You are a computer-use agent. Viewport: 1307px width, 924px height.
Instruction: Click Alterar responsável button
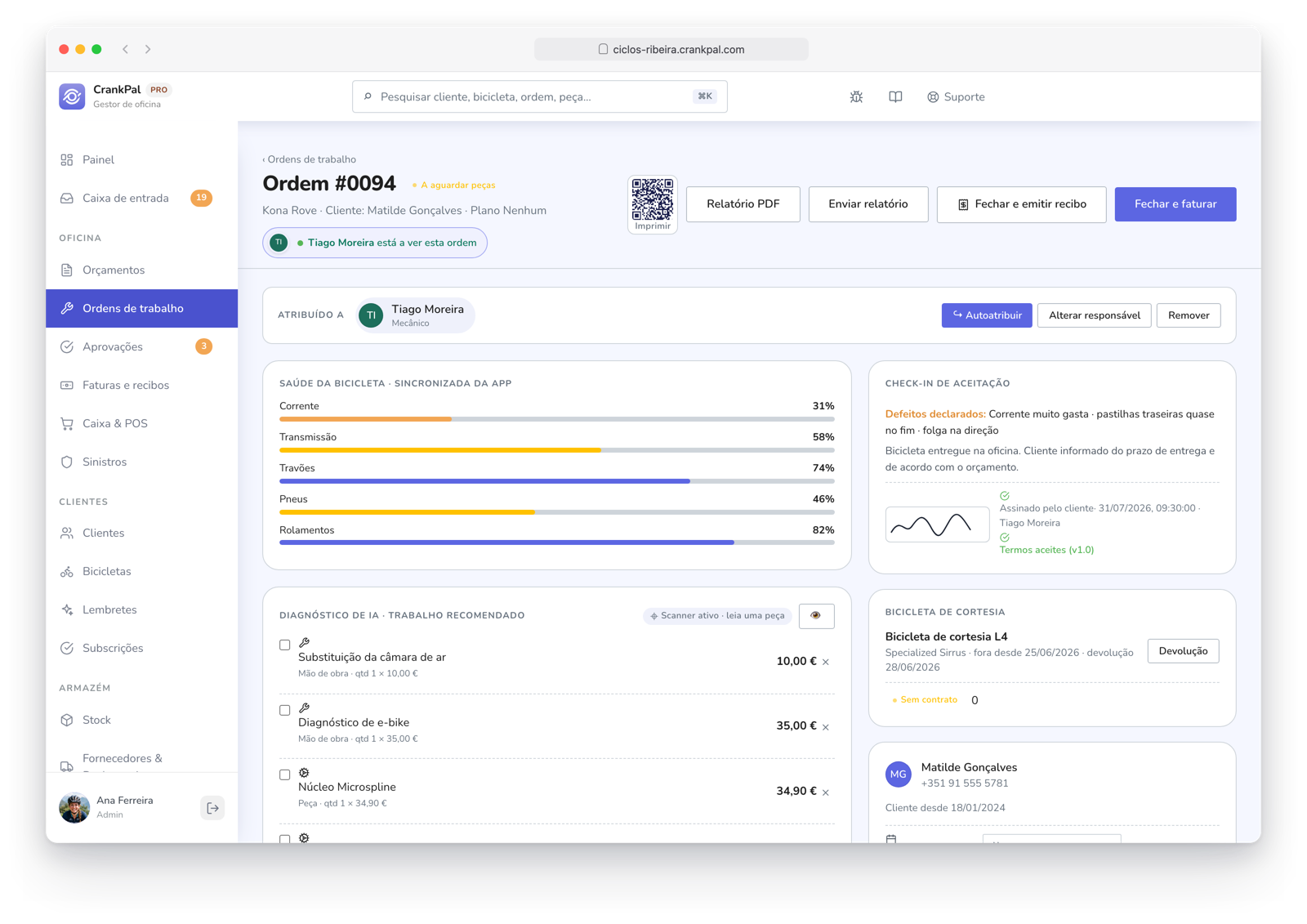pos(1094,315)
